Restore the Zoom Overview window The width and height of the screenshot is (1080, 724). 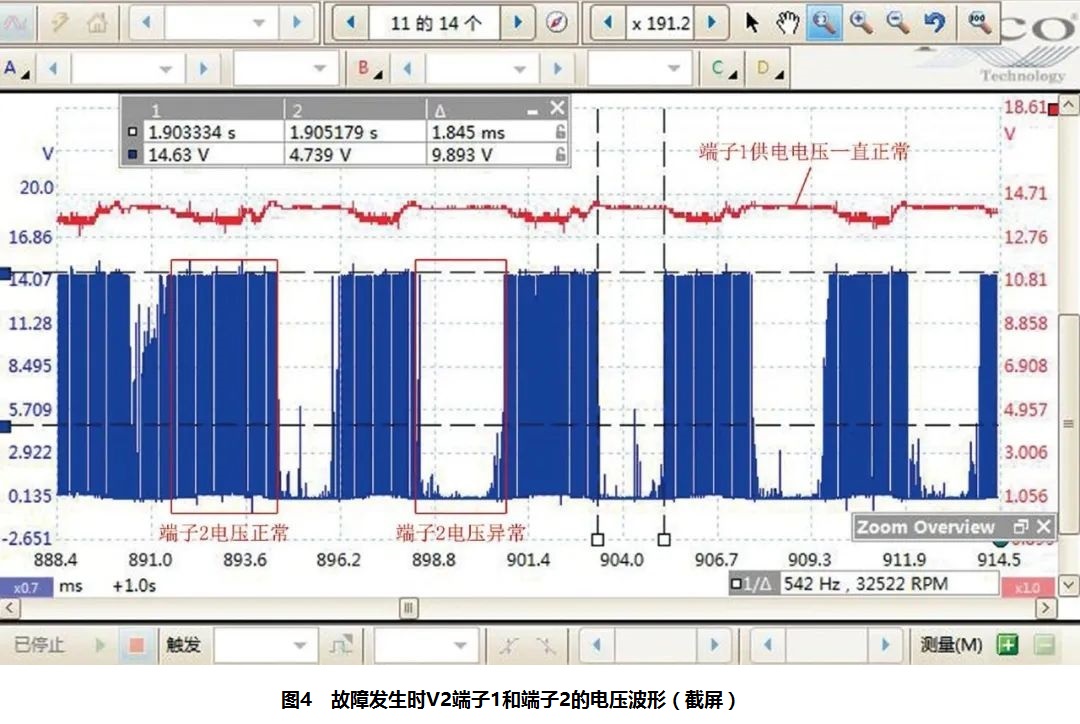point(1021,527)
